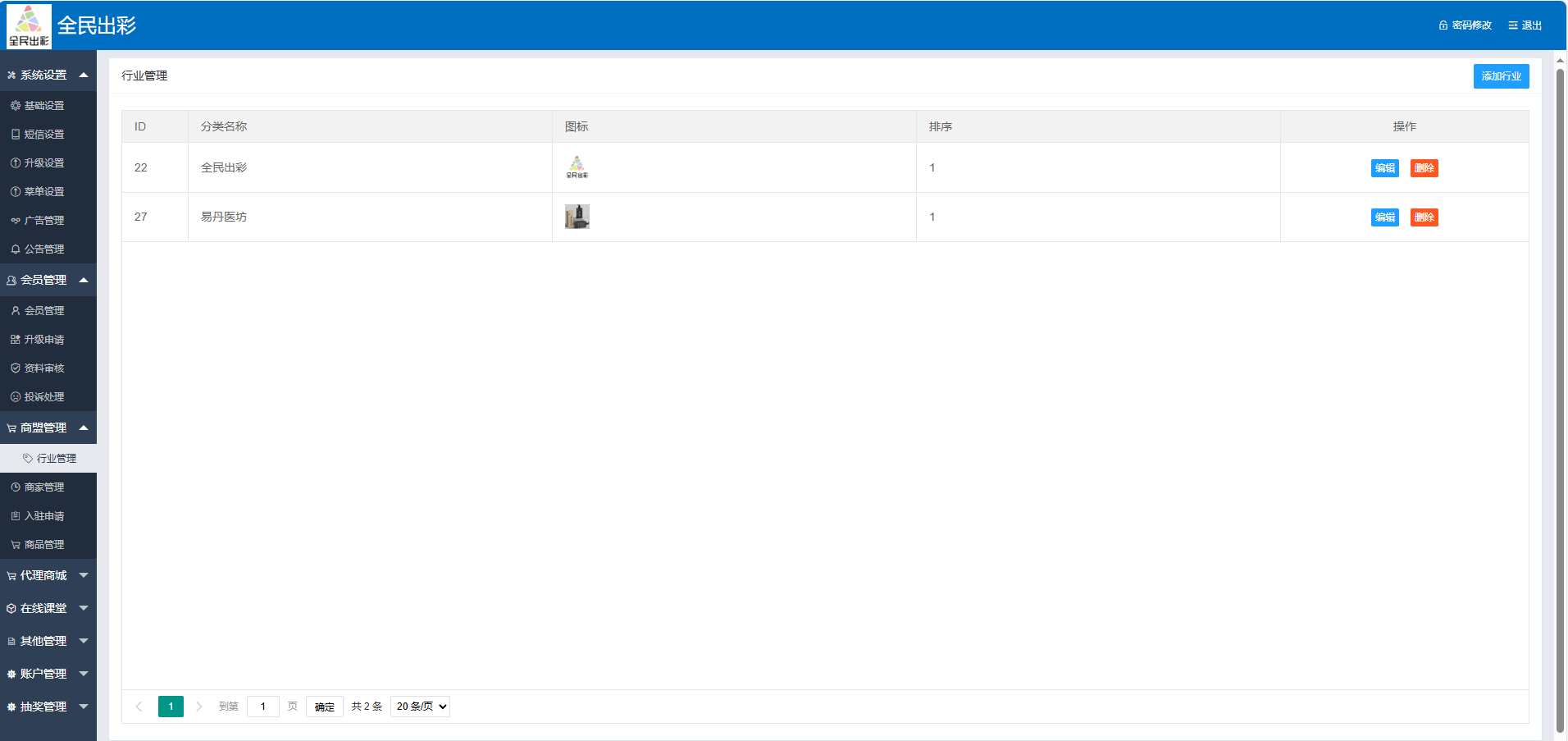The width and height of the screenshot is (1568, 741).
Task: Click the 添加行业 button
Action: pos(1501,76)
